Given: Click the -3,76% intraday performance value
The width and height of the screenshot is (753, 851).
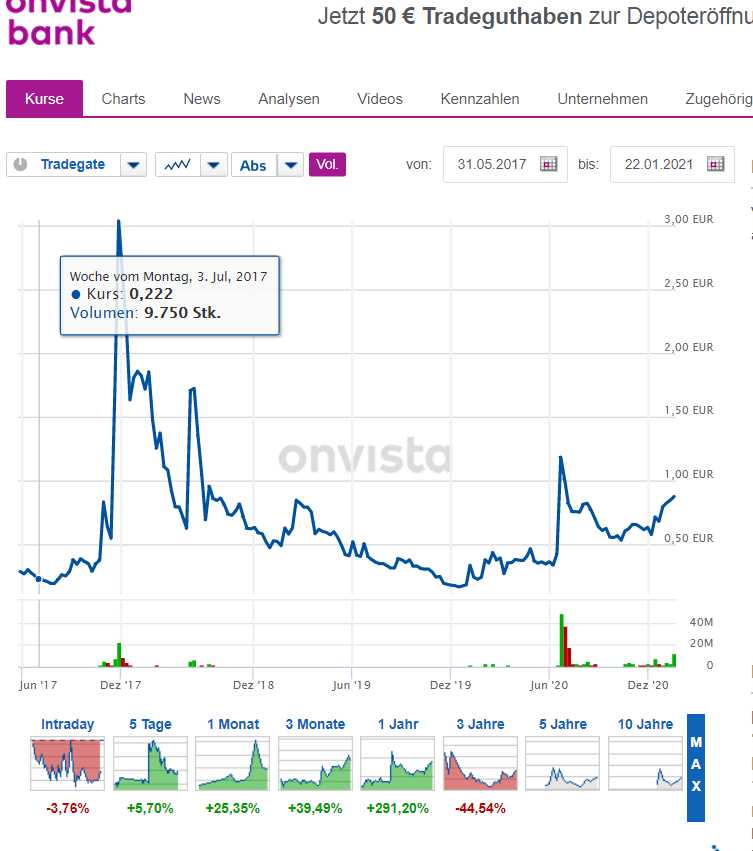Looking at the screenshot, I should point(67,808).
